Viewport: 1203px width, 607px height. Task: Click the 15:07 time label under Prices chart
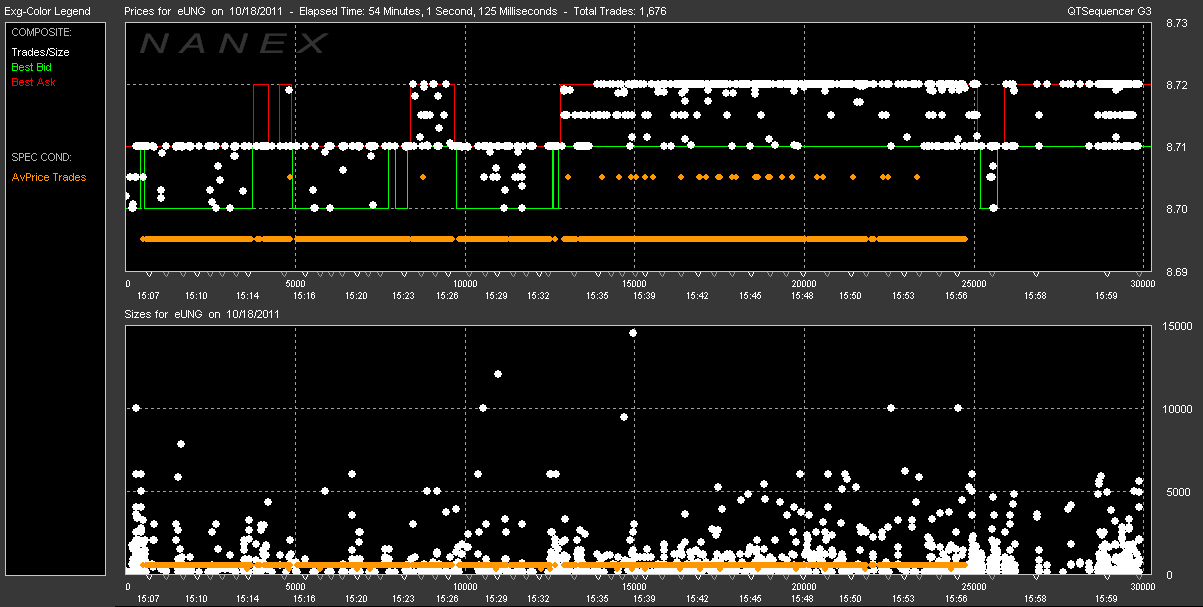(148, 296)
